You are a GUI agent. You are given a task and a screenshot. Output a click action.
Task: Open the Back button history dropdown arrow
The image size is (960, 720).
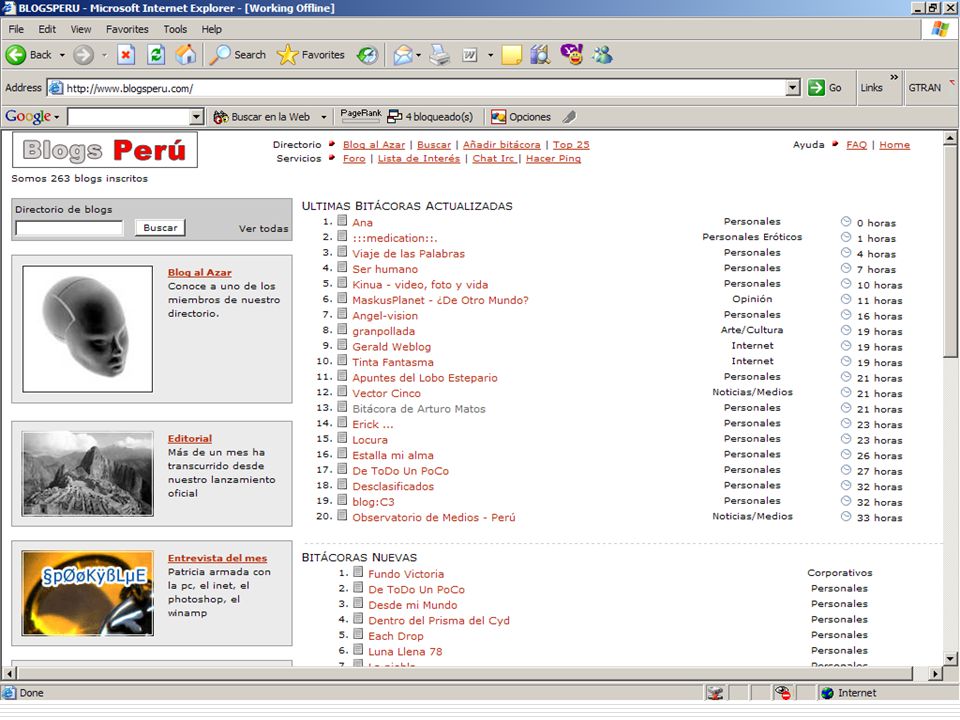point(62,55)
